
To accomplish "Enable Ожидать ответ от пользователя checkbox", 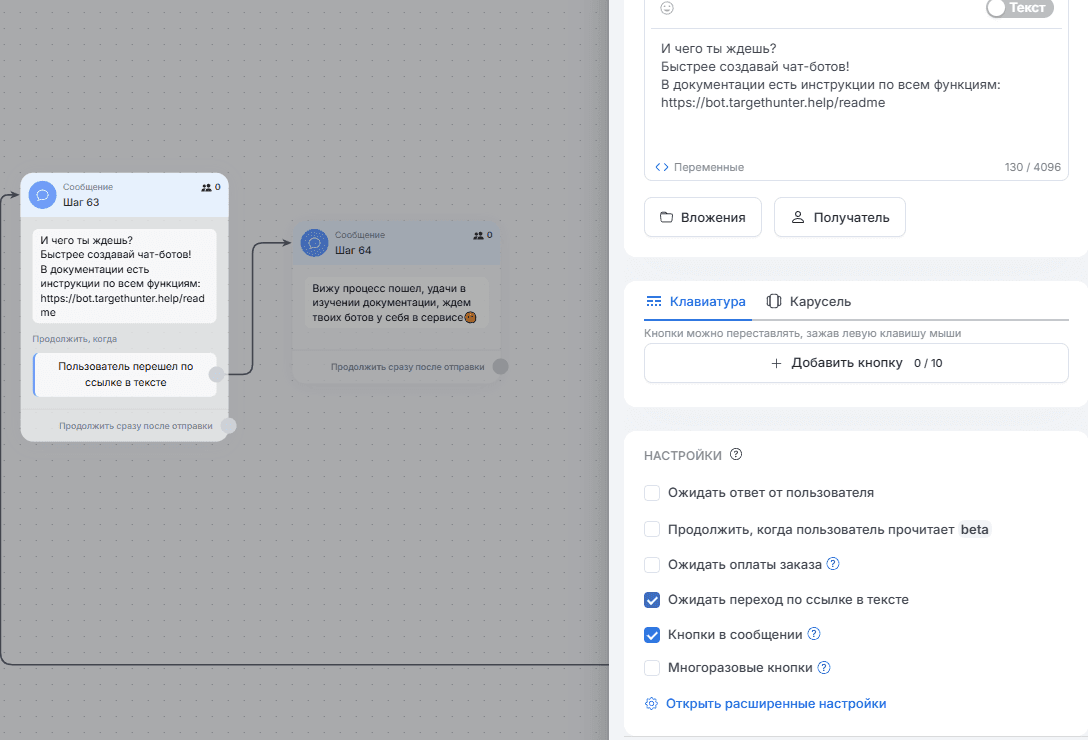I will pyautogui.click(x=652, y=493).
